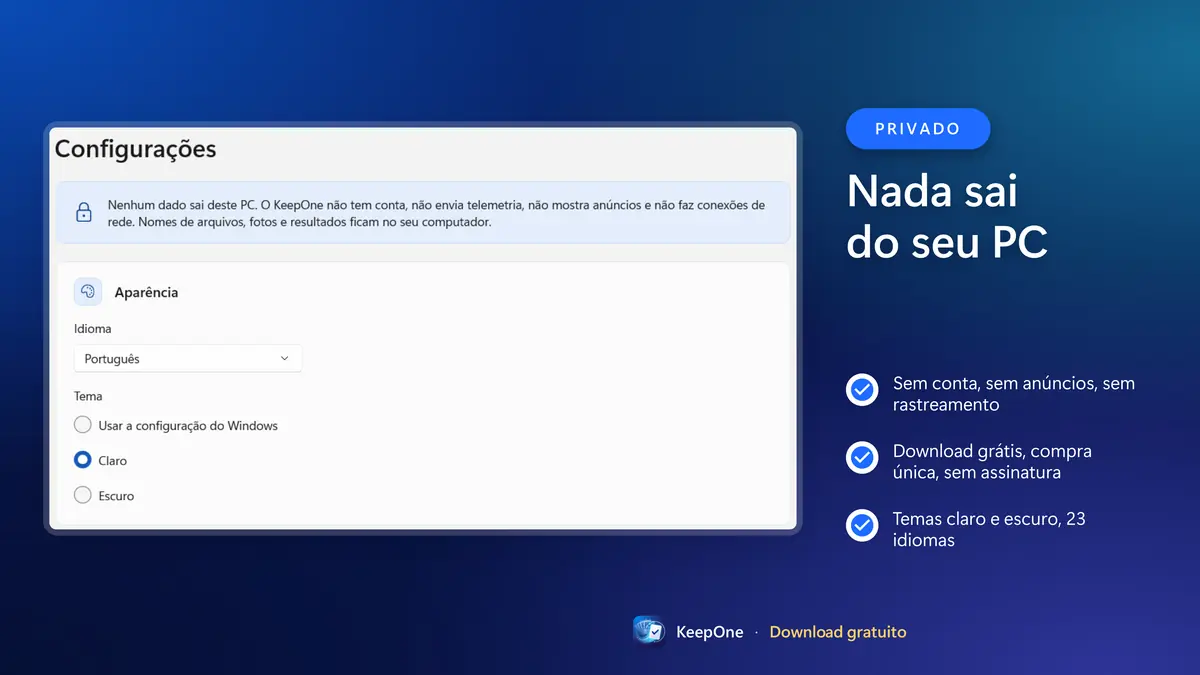Open the Idioma dropdown showing Português

[x=188, y=359]
